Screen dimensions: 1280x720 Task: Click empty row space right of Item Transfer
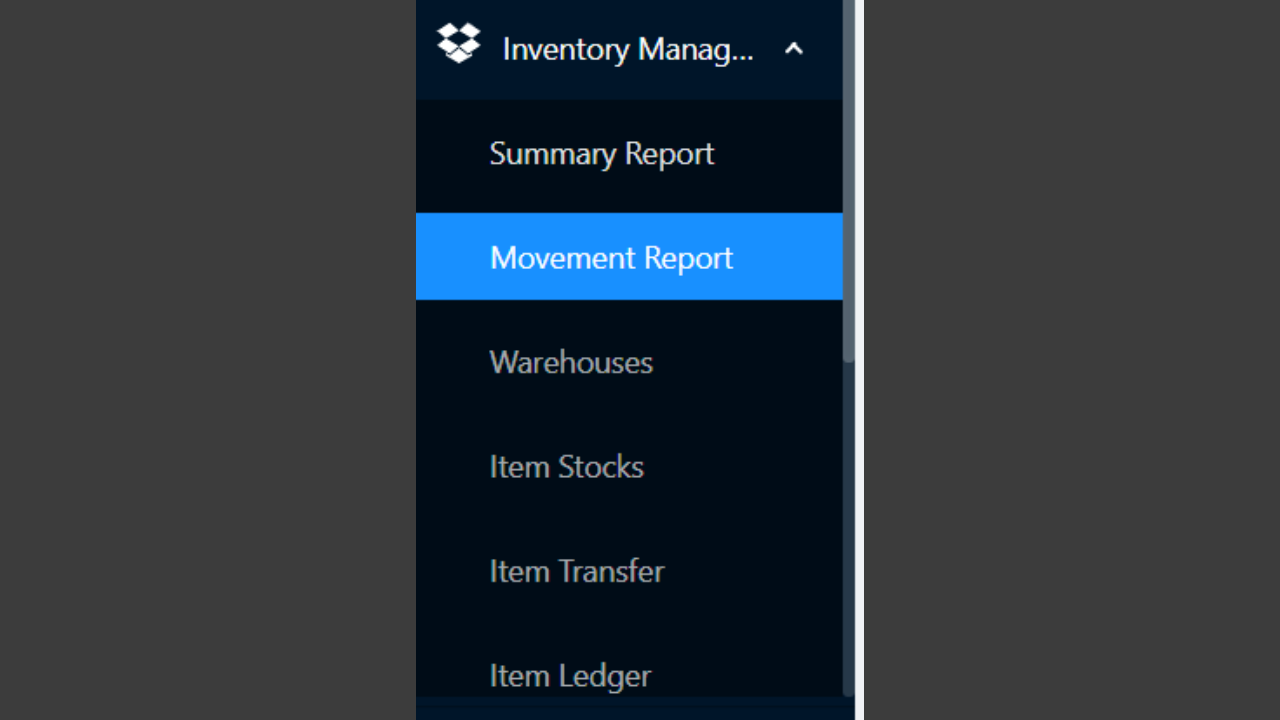tap(754, 571)
